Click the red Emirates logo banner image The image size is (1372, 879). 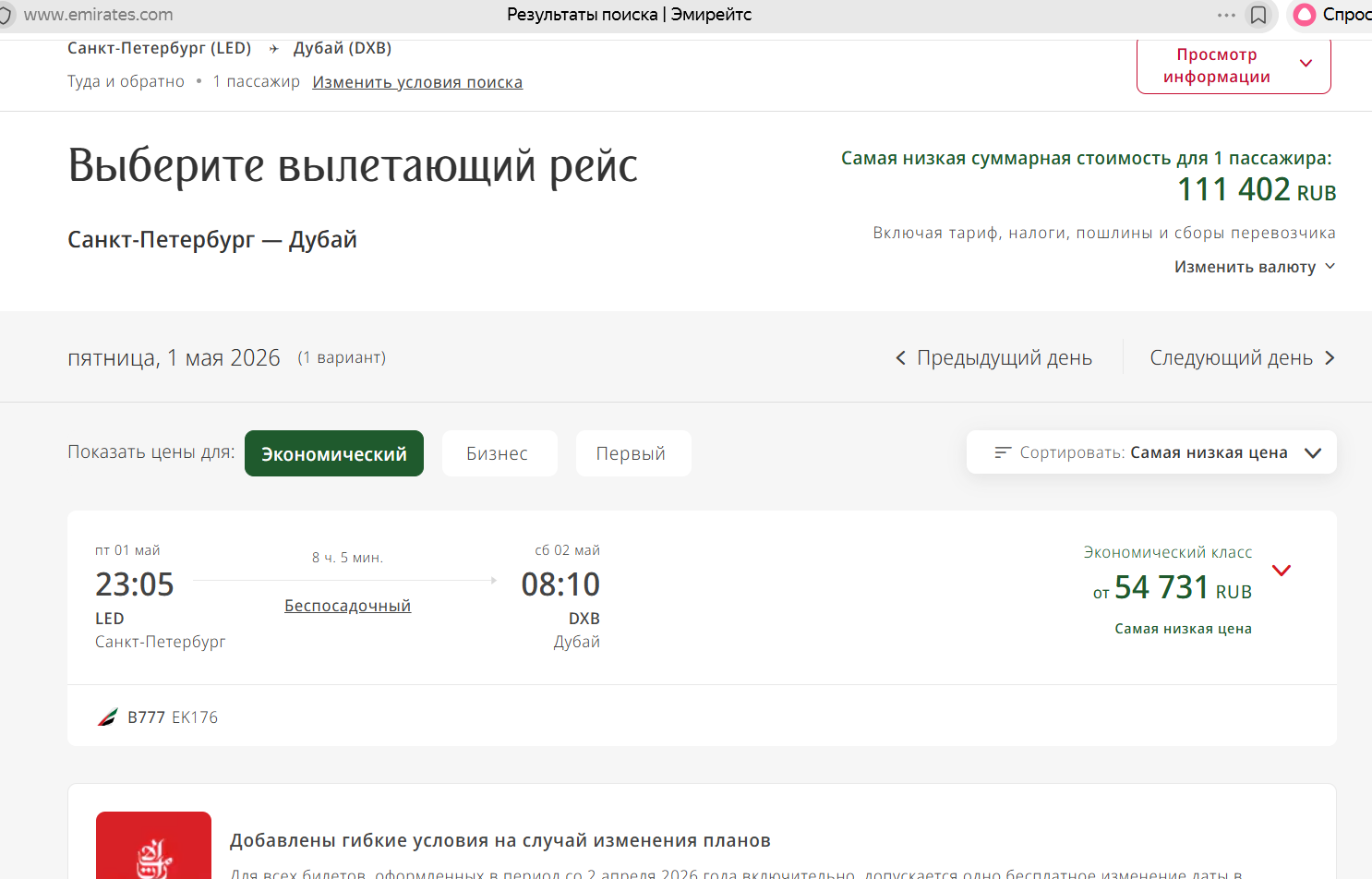point(153,845)
